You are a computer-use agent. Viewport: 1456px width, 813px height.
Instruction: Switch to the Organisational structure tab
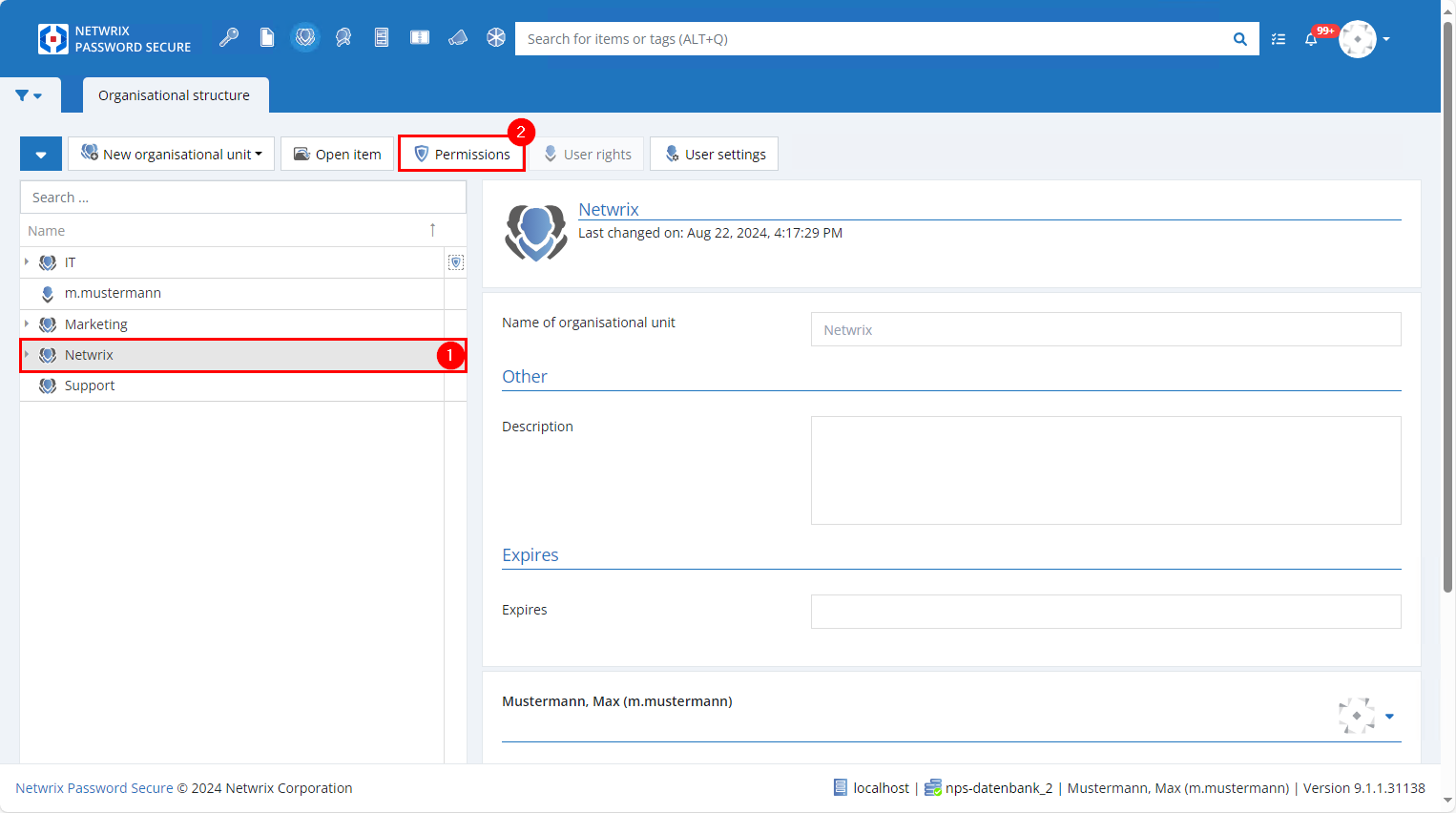[x=175, y=95]
